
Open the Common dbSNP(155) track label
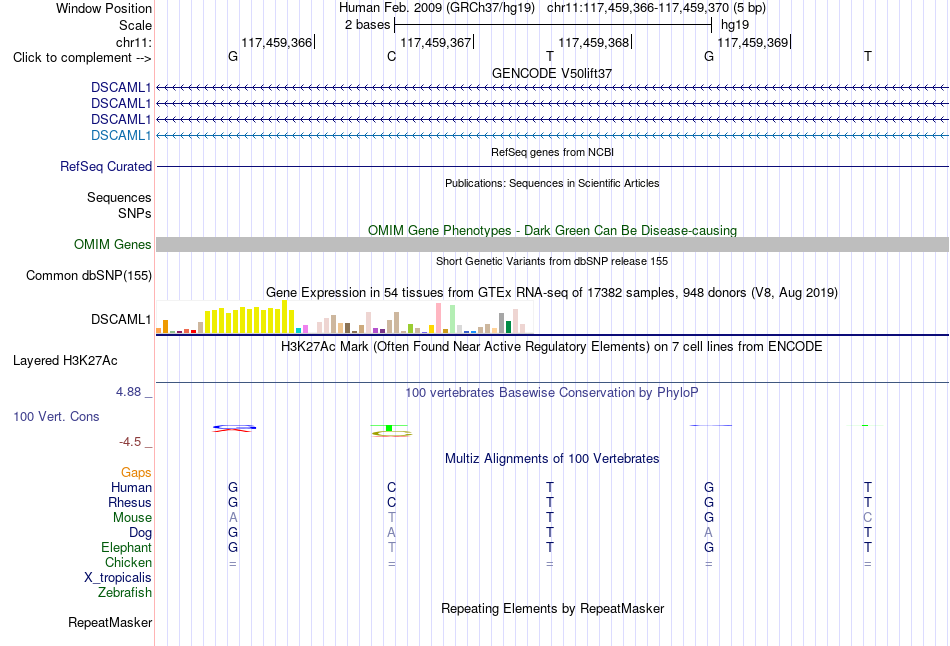coord(88,275)
